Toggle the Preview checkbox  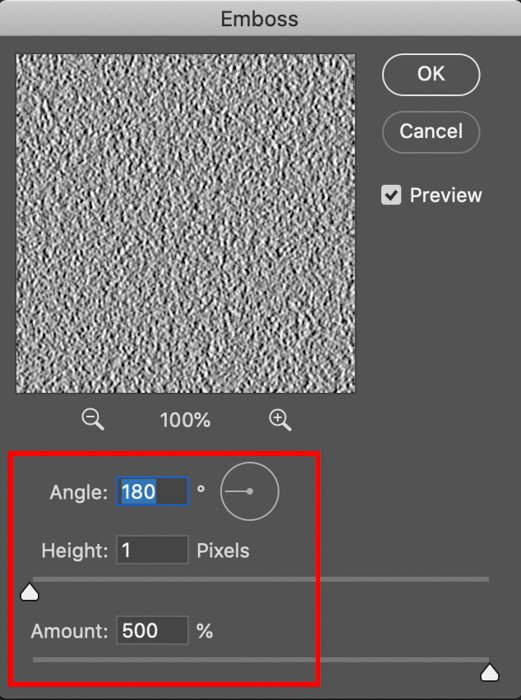pyautogui.click(x=391, y=195)
